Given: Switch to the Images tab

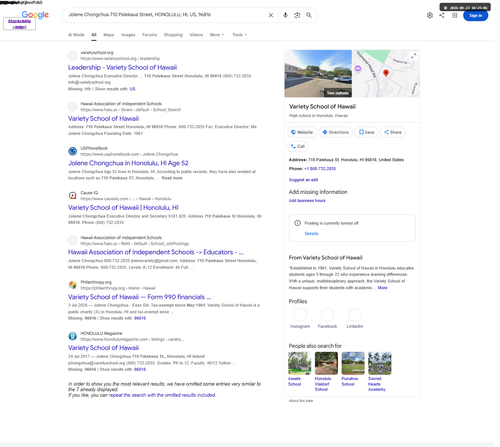Looking at the screenshot, I should [x=128, y=35].
